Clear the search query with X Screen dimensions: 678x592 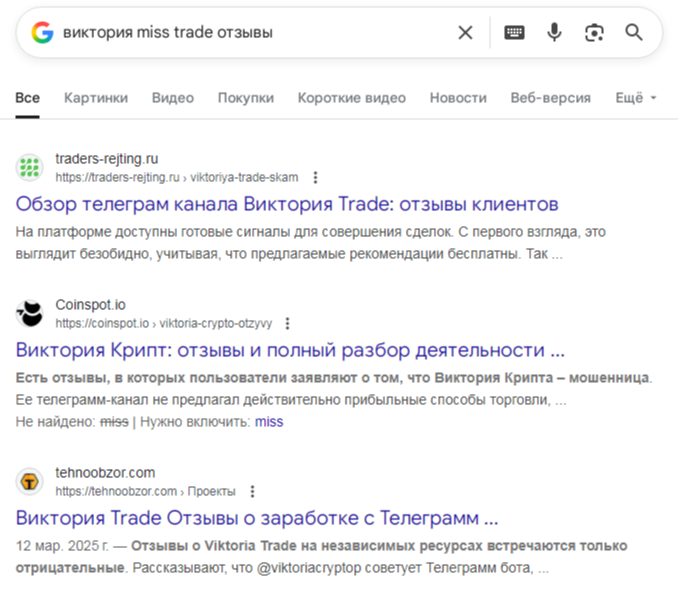pyautogui.click(x=465, y=33)
